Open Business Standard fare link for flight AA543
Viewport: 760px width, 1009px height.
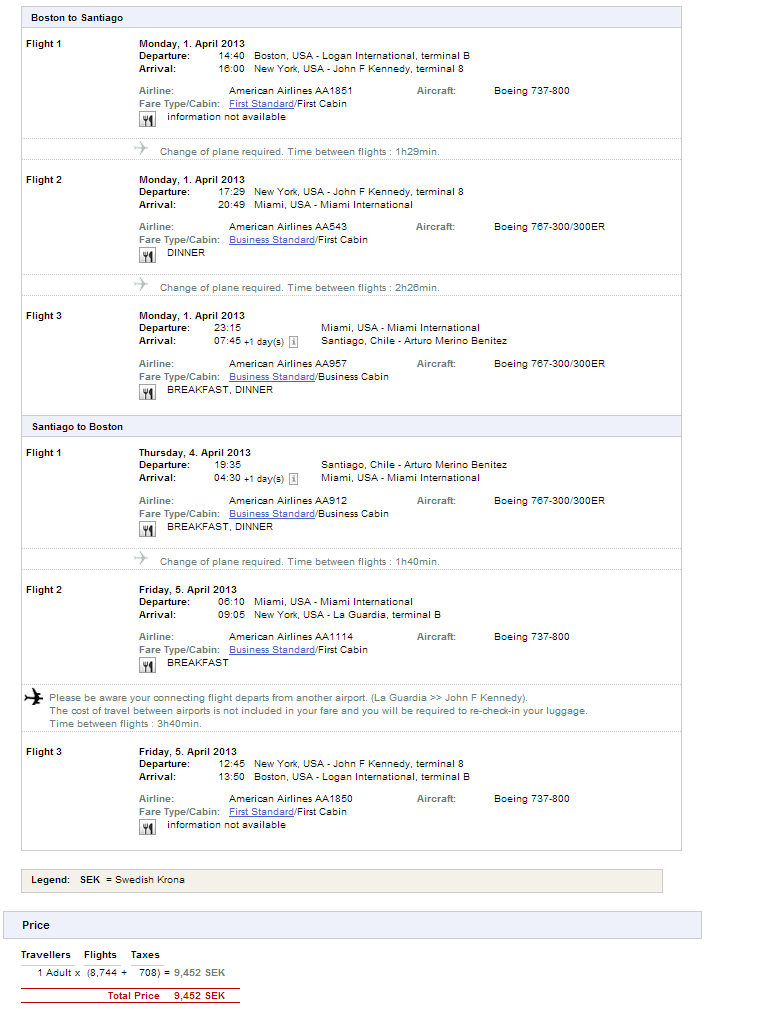click(271, 240)
